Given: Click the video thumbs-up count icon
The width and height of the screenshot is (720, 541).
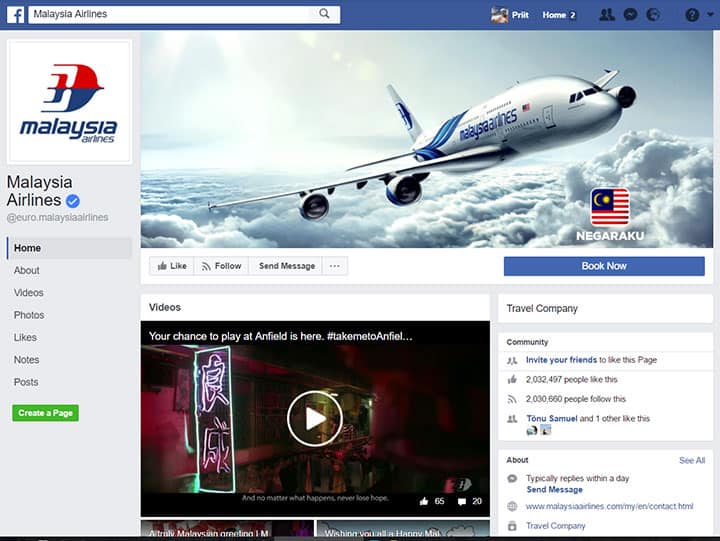Looking at the screenshot, I should click(424, 501).
